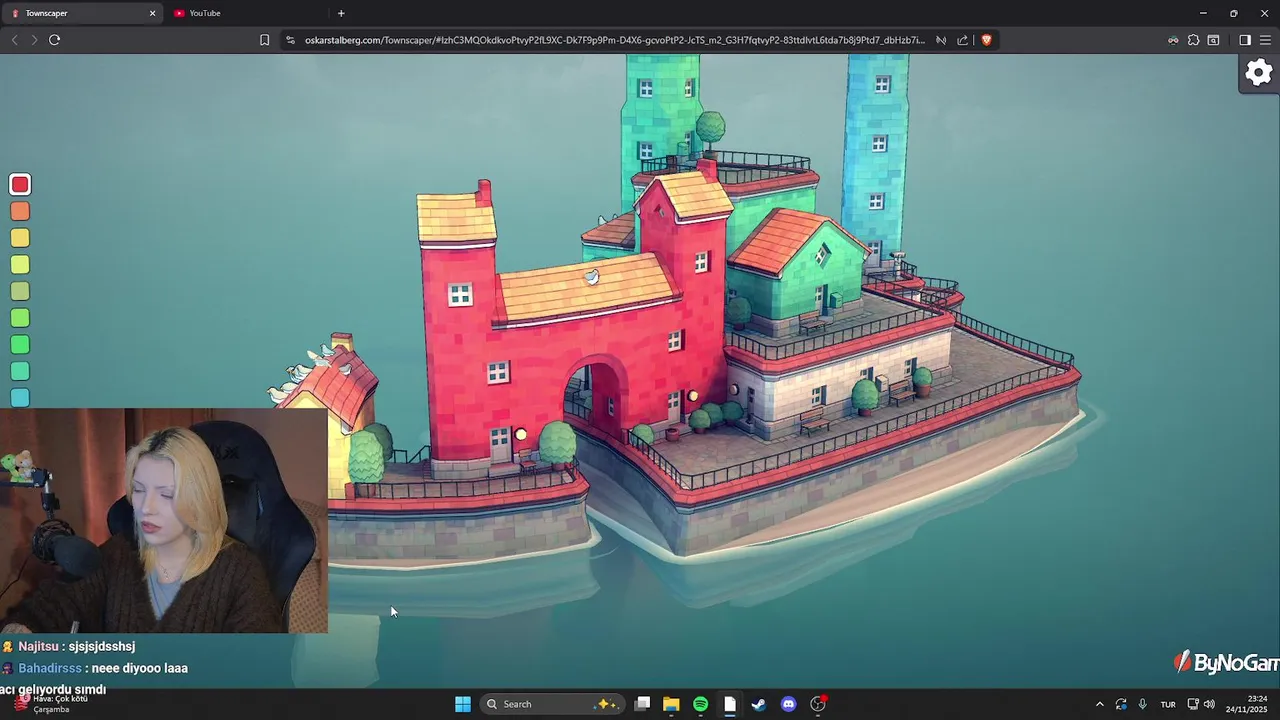Click the Najitsu chat message
Image resolution: width=1280 pixels, height=720 pixels.
pos(68,647)
